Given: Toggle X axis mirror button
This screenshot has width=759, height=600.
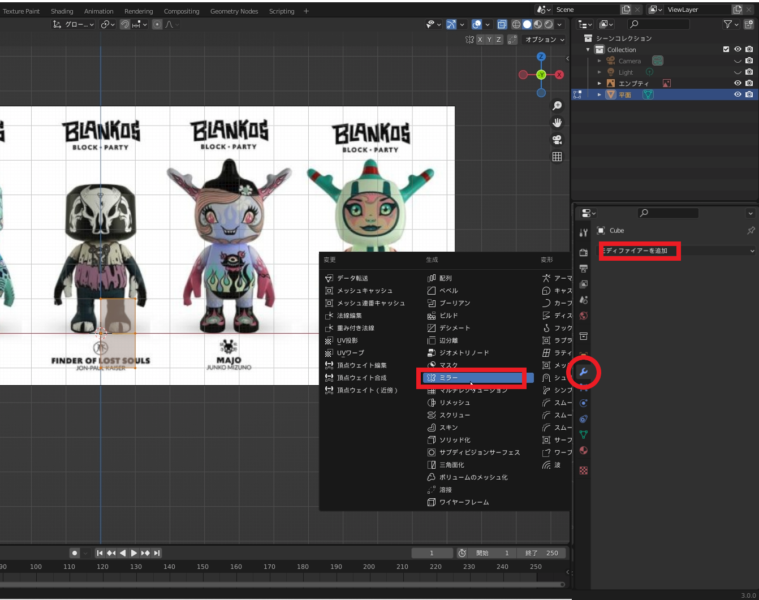Looking at the screenshot, I should click(480, 40).
